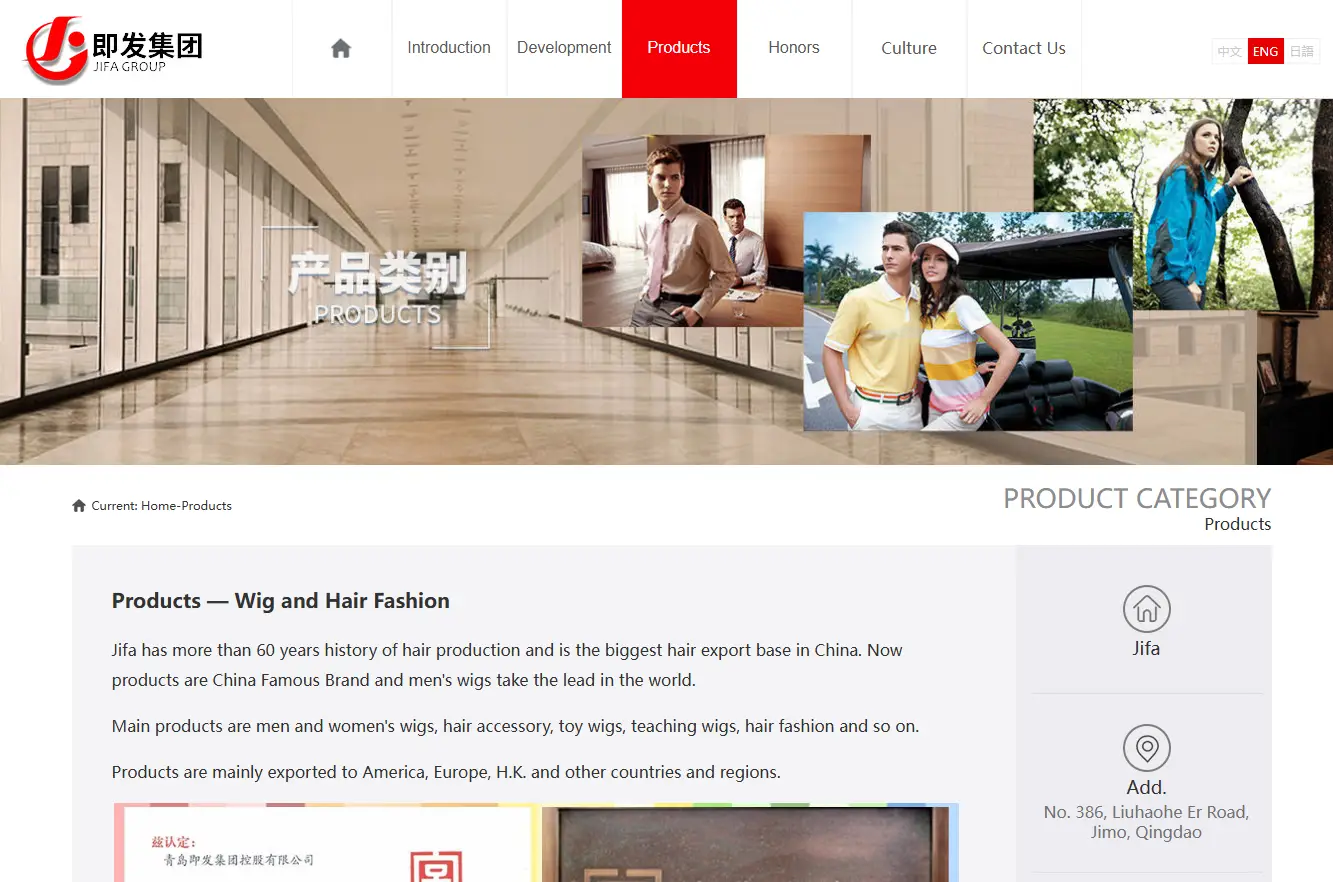
Task: Click the Liuhaohe Er Road address text
Action: click(1146, 822)
